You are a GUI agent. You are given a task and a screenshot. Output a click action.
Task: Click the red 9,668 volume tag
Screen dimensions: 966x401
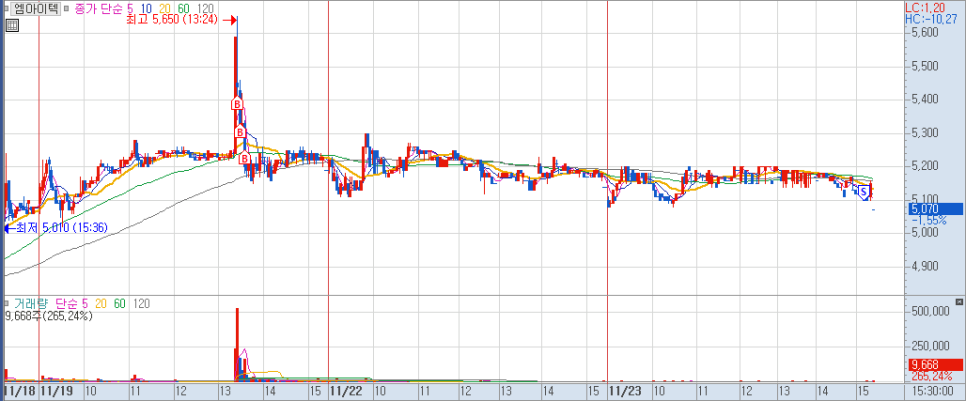pyautogui.click(x=935, y=365)
